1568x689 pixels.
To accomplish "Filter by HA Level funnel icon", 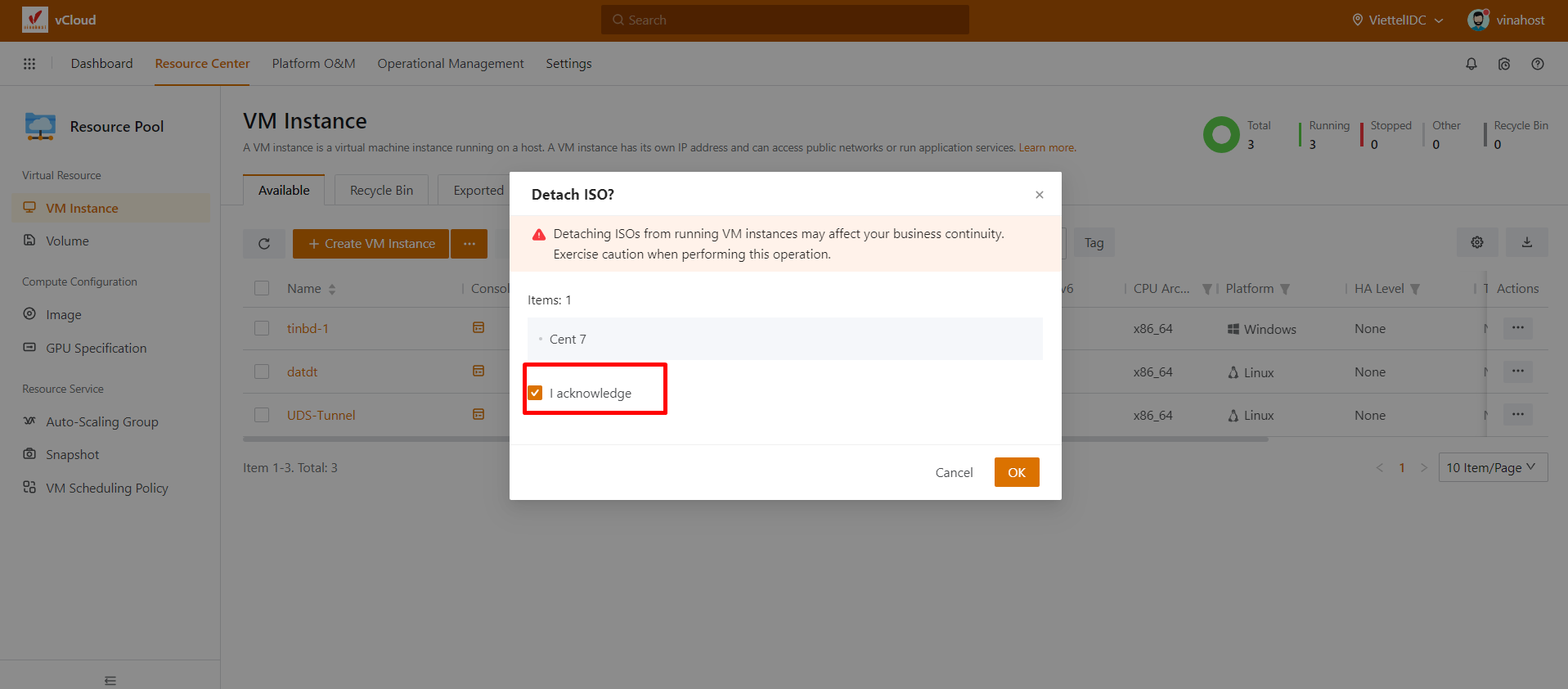I will (1415, 289).
